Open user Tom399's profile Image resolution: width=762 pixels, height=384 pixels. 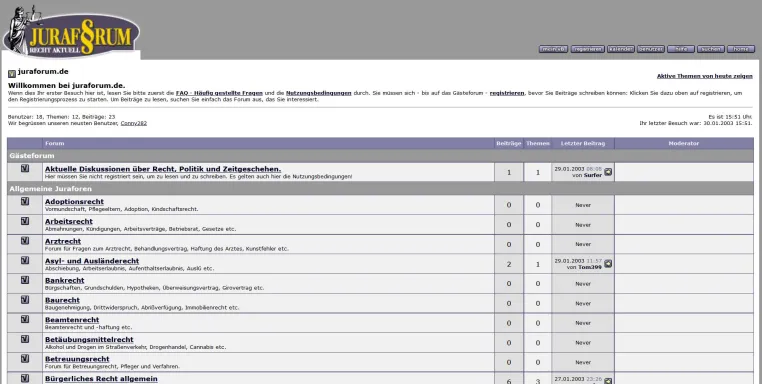(589, 267)
